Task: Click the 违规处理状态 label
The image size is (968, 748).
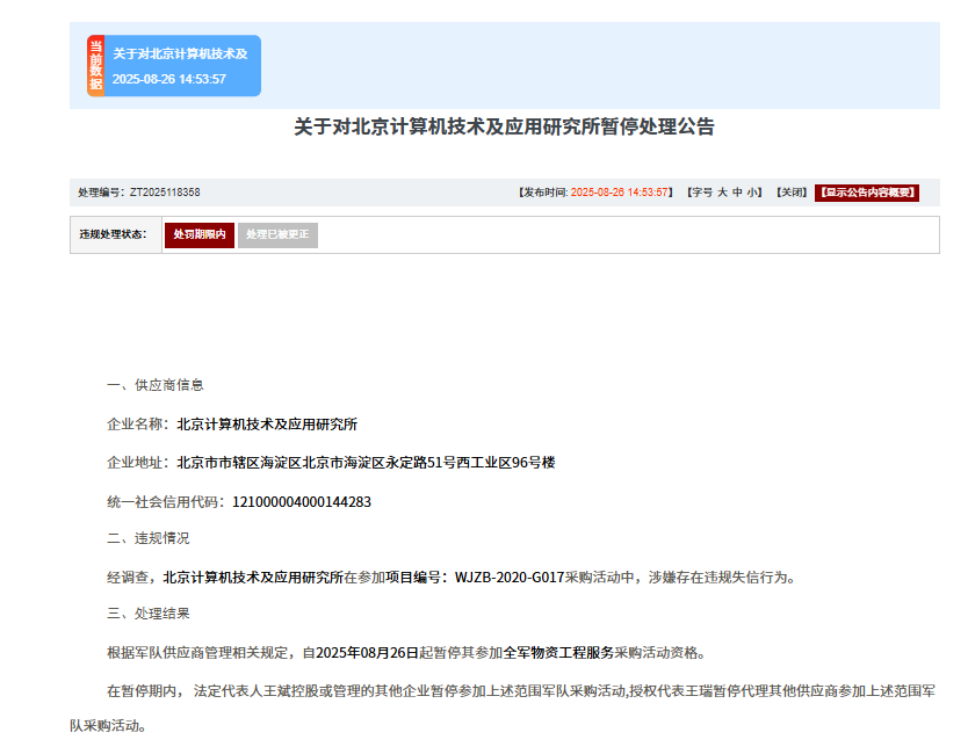Action: click(113, 235)
